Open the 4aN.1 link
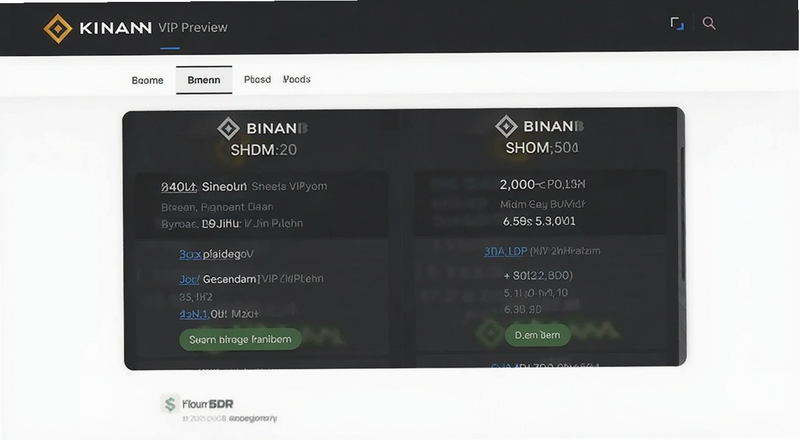This screenshot has height=440, width=800. pos(193,314)
